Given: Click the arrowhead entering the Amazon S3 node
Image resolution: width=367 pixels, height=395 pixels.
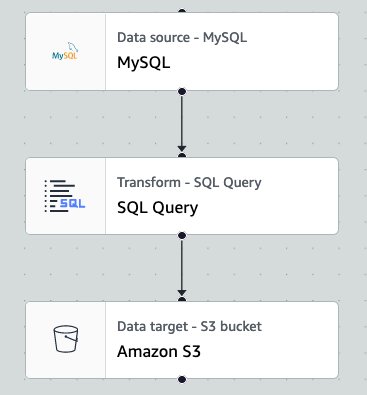Looking at the screenshot, I should coord(182,293).
